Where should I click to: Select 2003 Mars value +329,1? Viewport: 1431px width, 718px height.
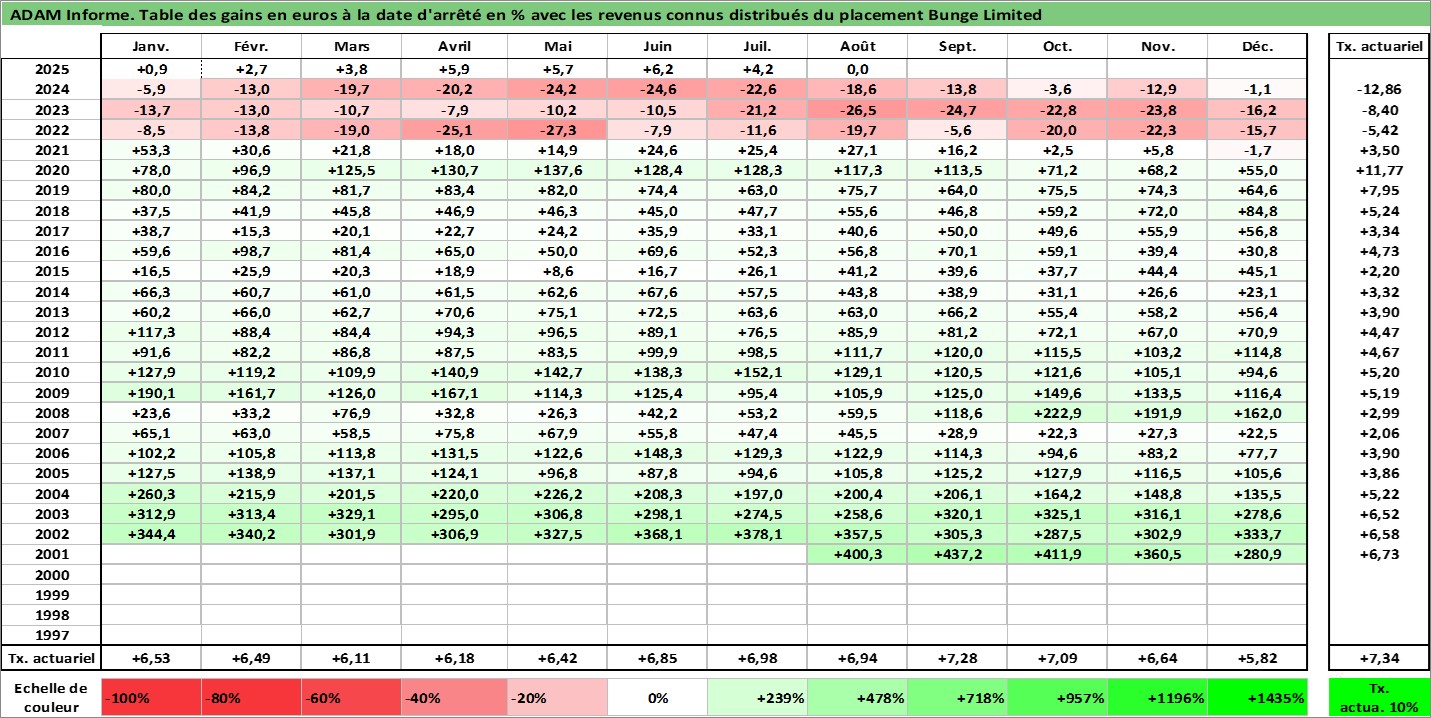point(351,514)
